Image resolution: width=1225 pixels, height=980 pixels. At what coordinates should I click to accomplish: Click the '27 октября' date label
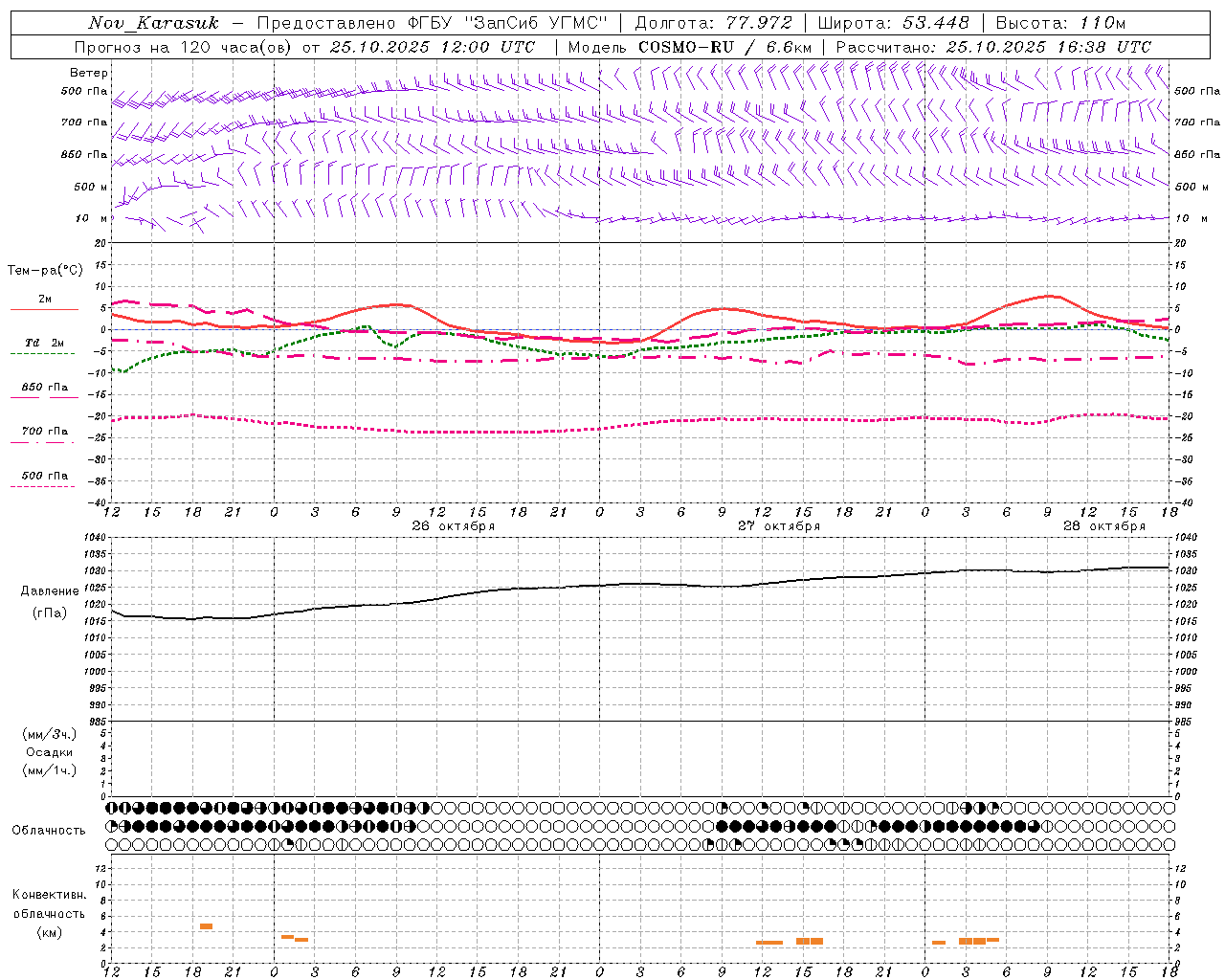click(x=779, y=526)
